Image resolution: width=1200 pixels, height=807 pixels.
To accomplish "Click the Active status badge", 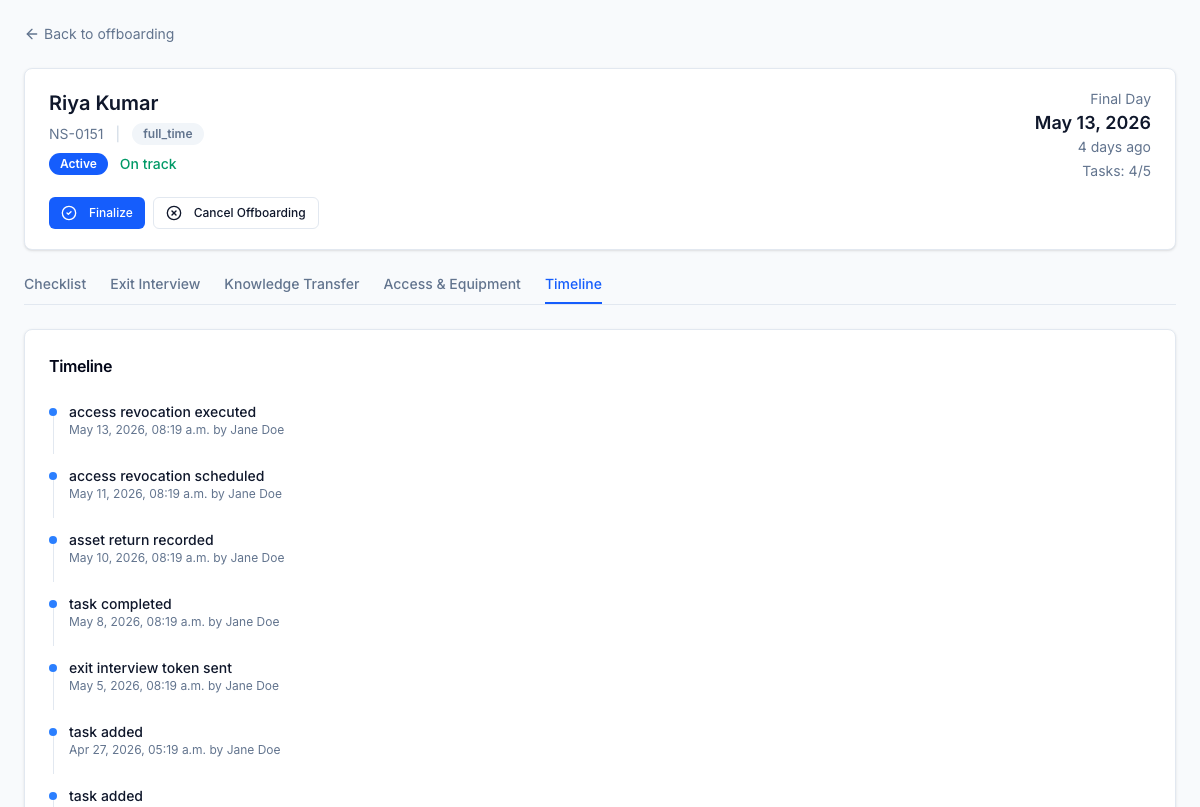I will (x=78, y=164).
